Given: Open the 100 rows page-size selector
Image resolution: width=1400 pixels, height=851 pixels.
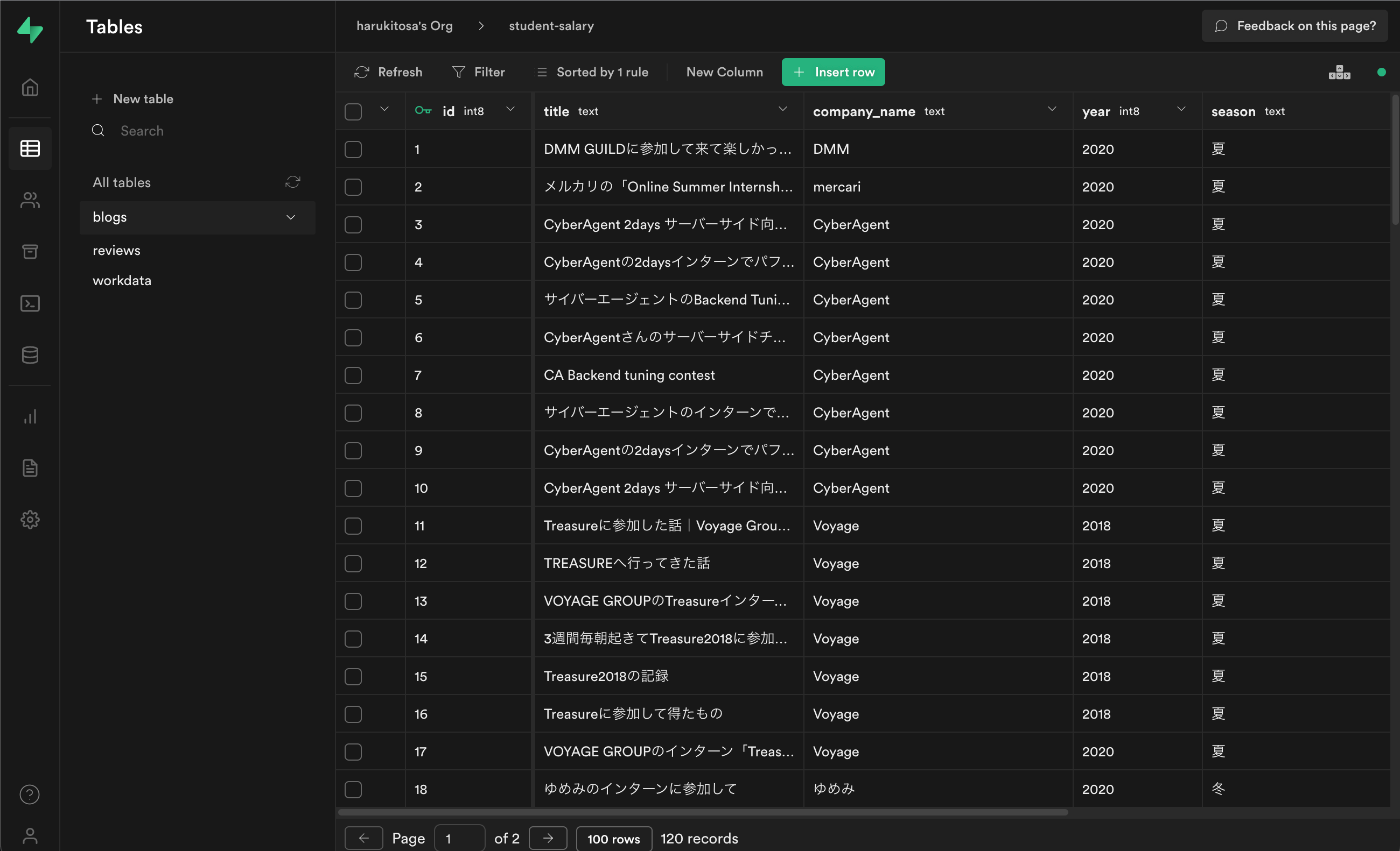Looking at the screenshot, I should (x=614, y=838).
